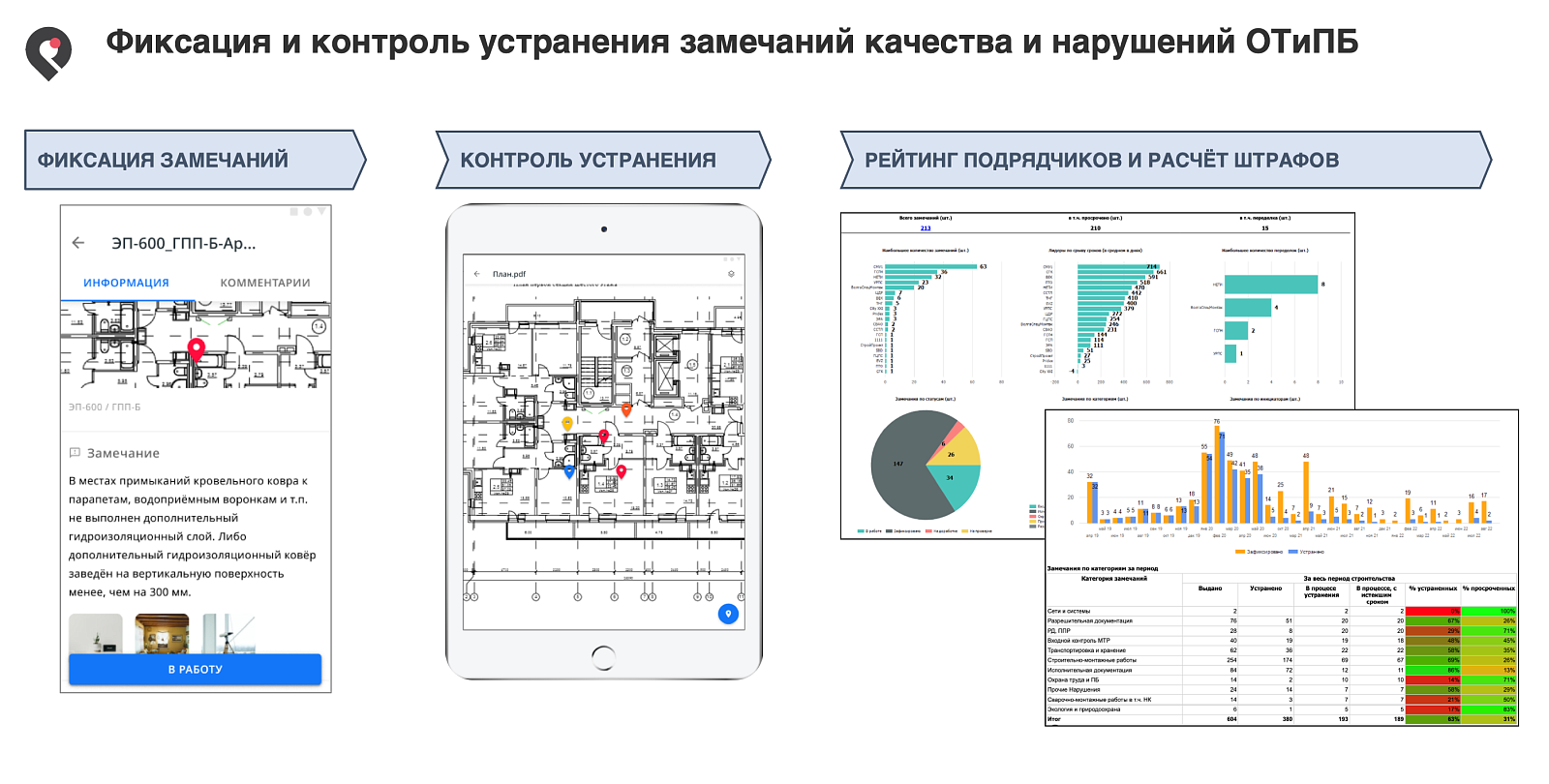Tap the blue add-pin floating button on tablet

coord(728,614)
